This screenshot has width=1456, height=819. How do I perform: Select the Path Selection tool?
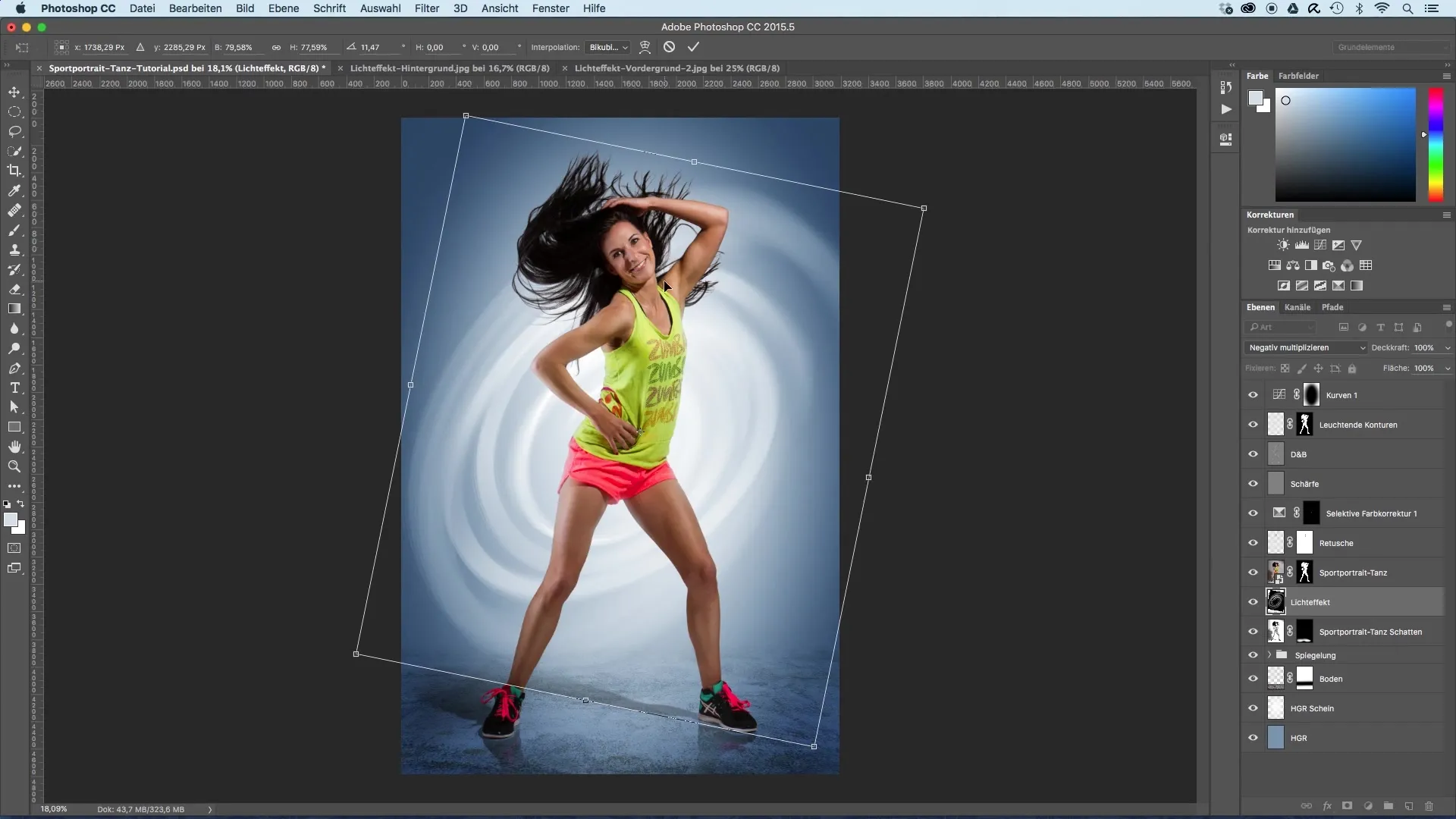click(x=14, y=407)
